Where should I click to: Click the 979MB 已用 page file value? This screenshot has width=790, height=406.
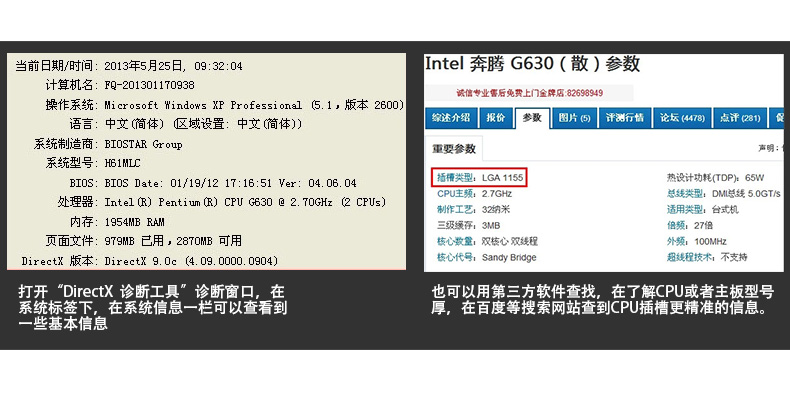point(173,241)
